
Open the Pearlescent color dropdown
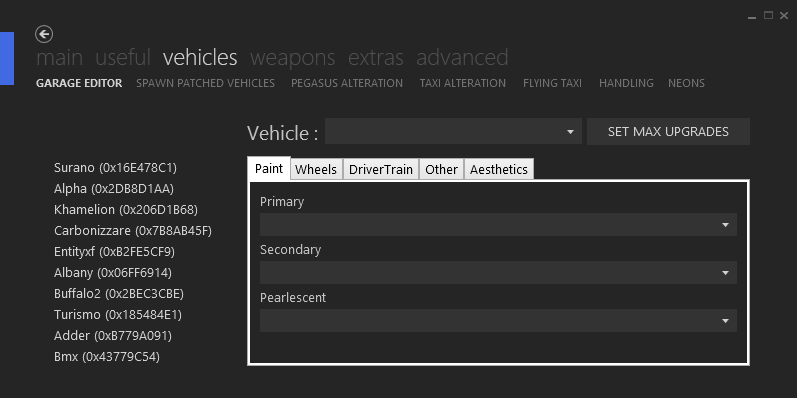[498, 321]
